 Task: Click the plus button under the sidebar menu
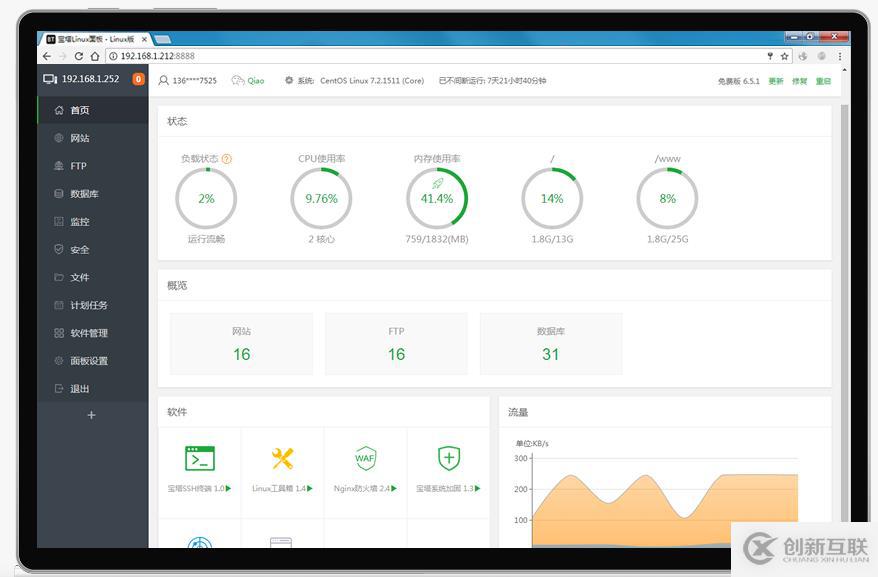tap(91, 415)
